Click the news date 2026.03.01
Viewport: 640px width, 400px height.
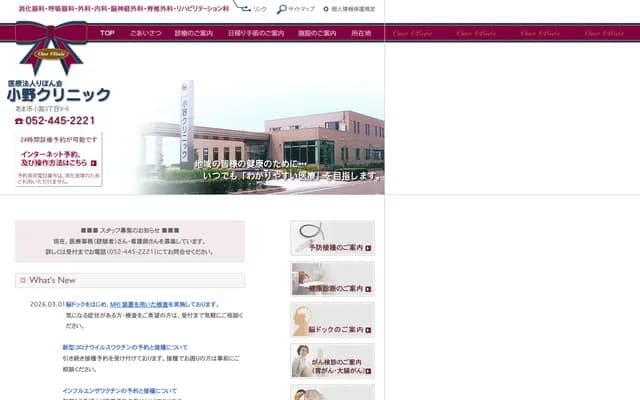[x=47, y=304]
